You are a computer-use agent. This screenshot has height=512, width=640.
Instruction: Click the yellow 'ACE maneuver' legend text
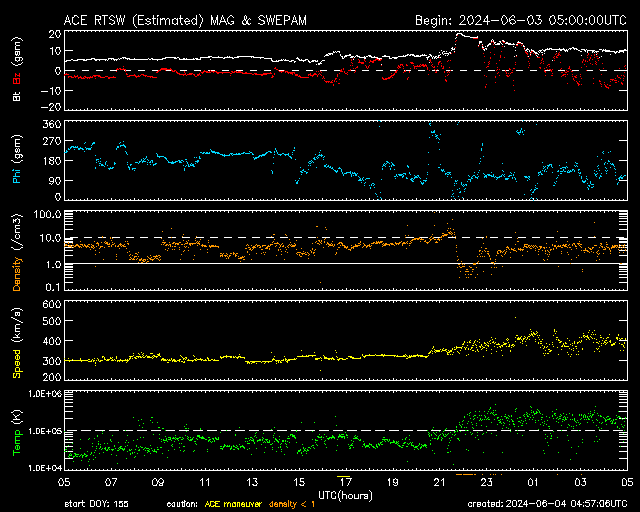(233, 504)
